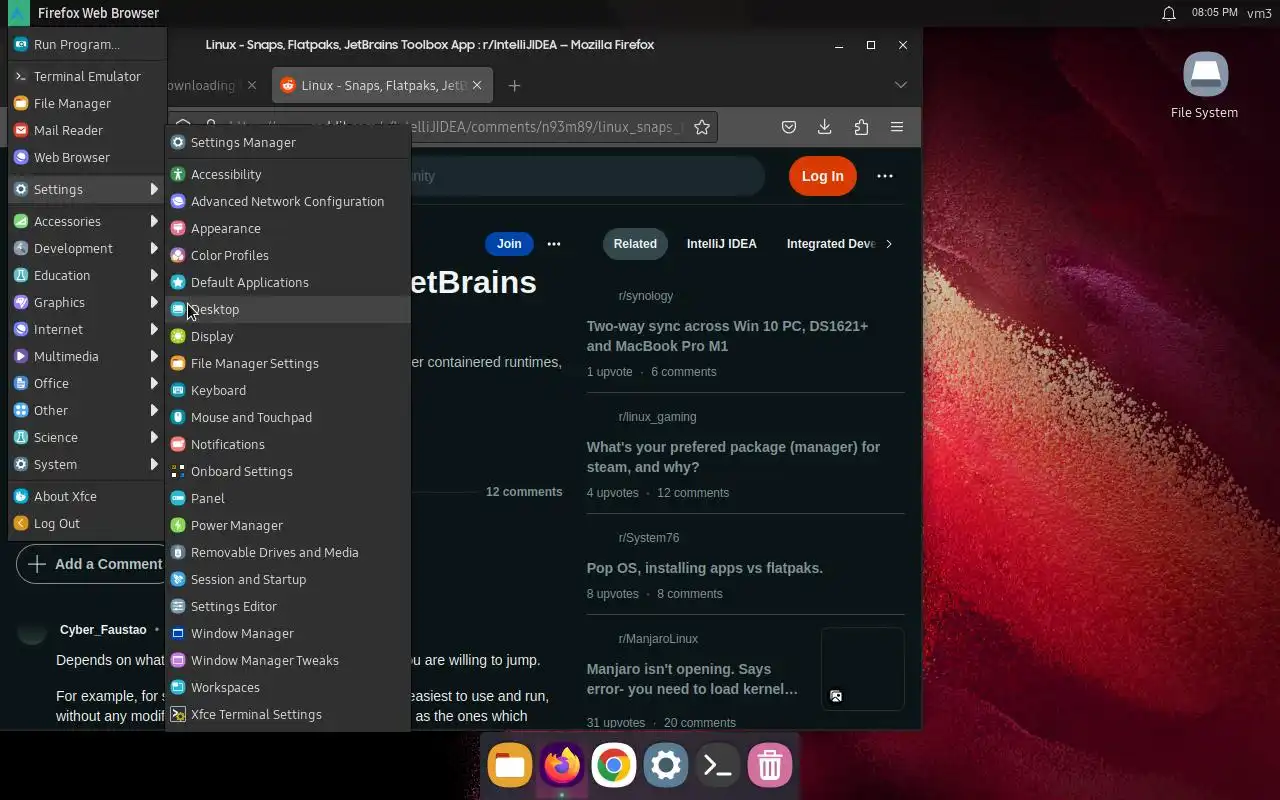Open Display settings entry

click(x=288, y=336)
